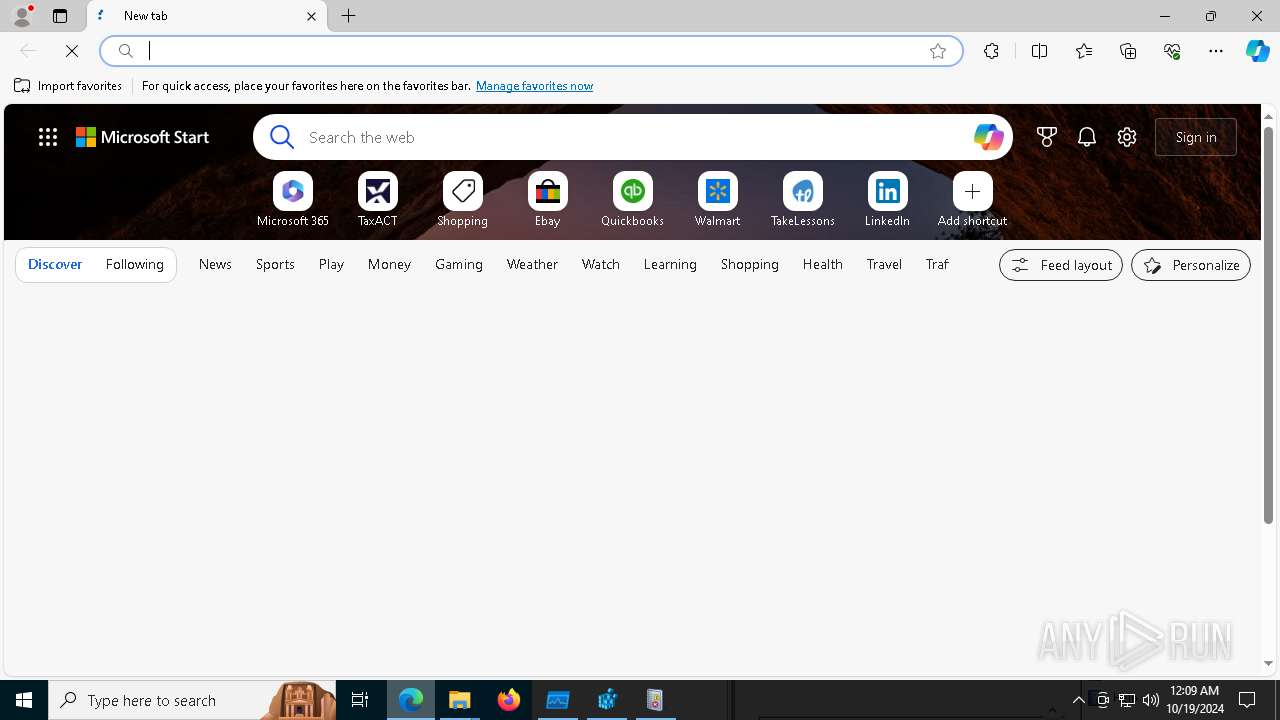The height and width of the screenshot is (720, 1280).
Task: Open the Microsoft 365 shortcut
Action: [x=292, y=200]
